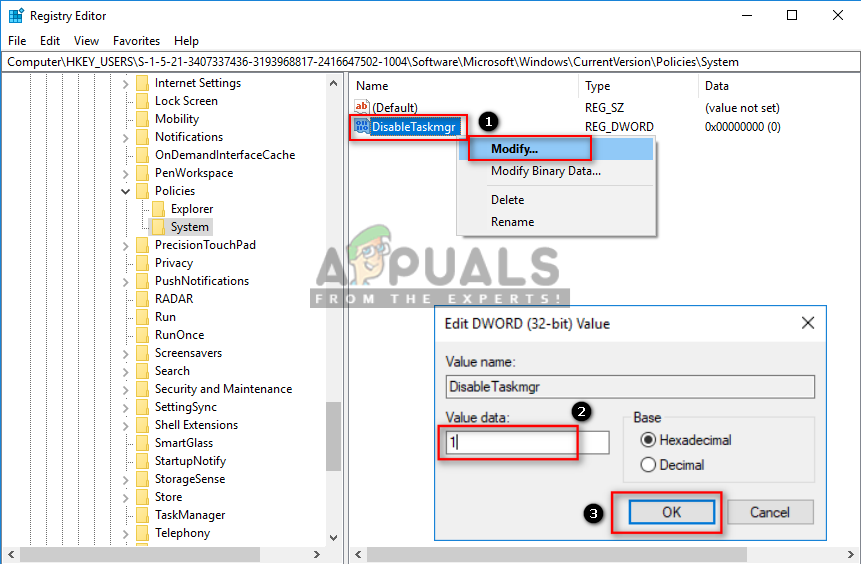Open the Favorites menu

pos(136,41)
